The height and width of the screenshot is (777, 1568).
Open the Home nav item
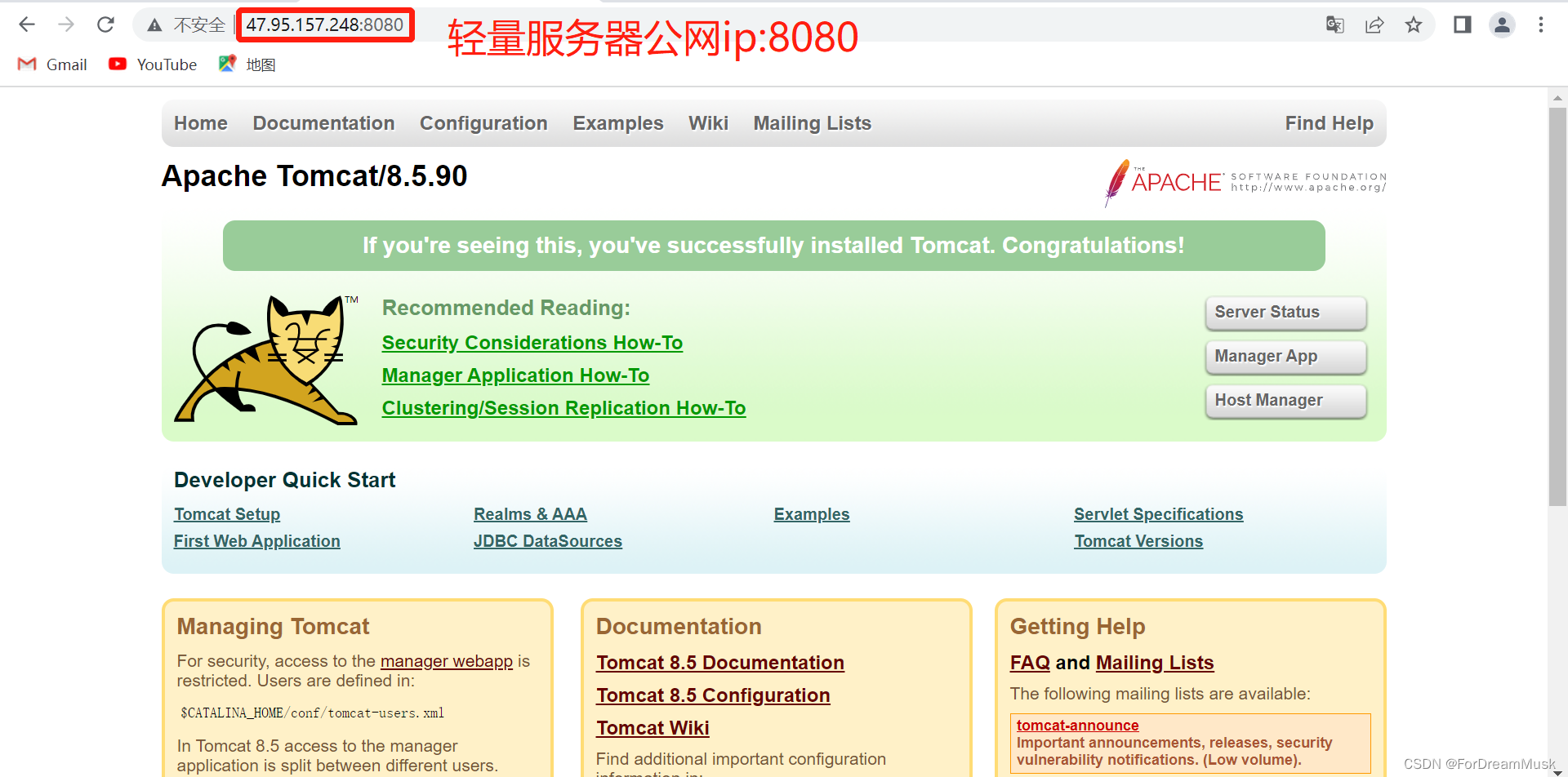201,123
